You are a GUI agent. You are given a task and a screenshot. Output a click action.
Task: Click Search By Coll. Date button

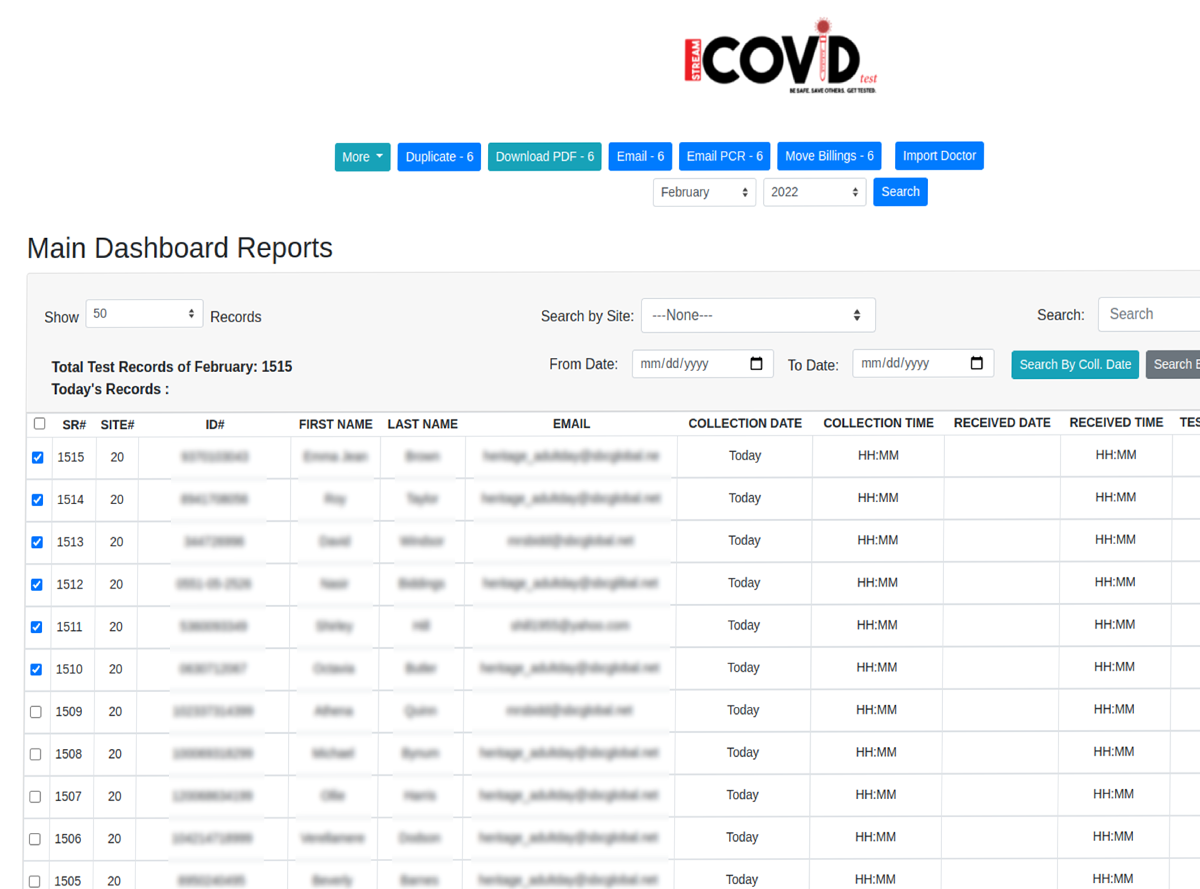pyautogui.click(x=1074, y=365)
